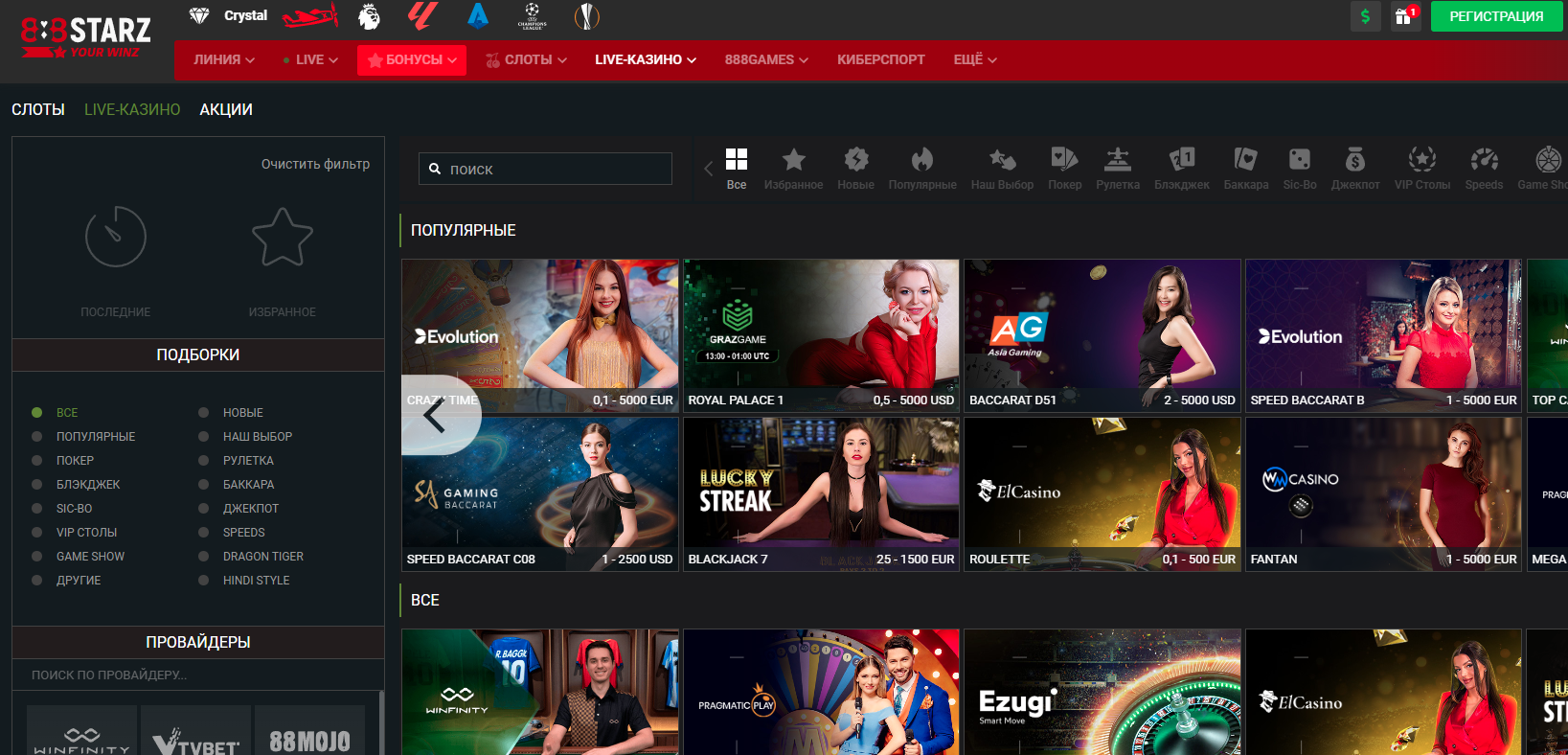Select the VIP Столы category icon
Screen dimensions: 1568x755
[1422, 159]
